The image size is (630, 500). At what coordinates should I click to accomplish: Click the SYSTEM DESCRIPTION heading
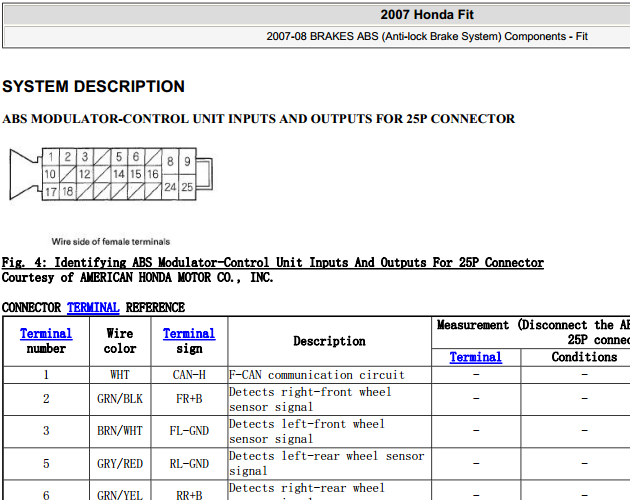(93, 86)
